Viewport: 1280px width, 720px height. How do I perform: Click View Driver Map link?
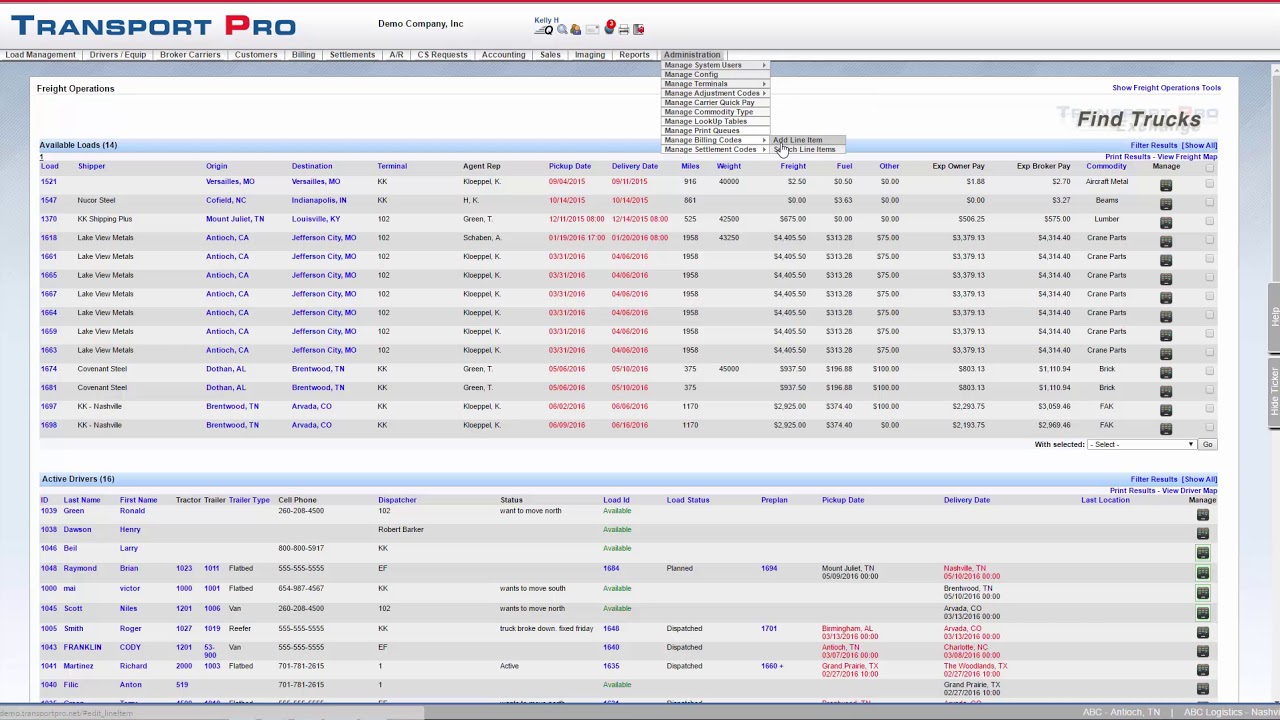click(1189, 491)
